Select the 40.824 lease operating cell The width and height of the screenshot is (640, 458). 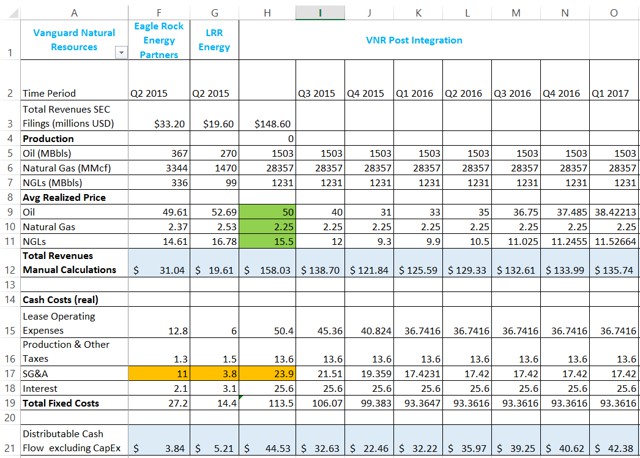(x=369, y=322)
